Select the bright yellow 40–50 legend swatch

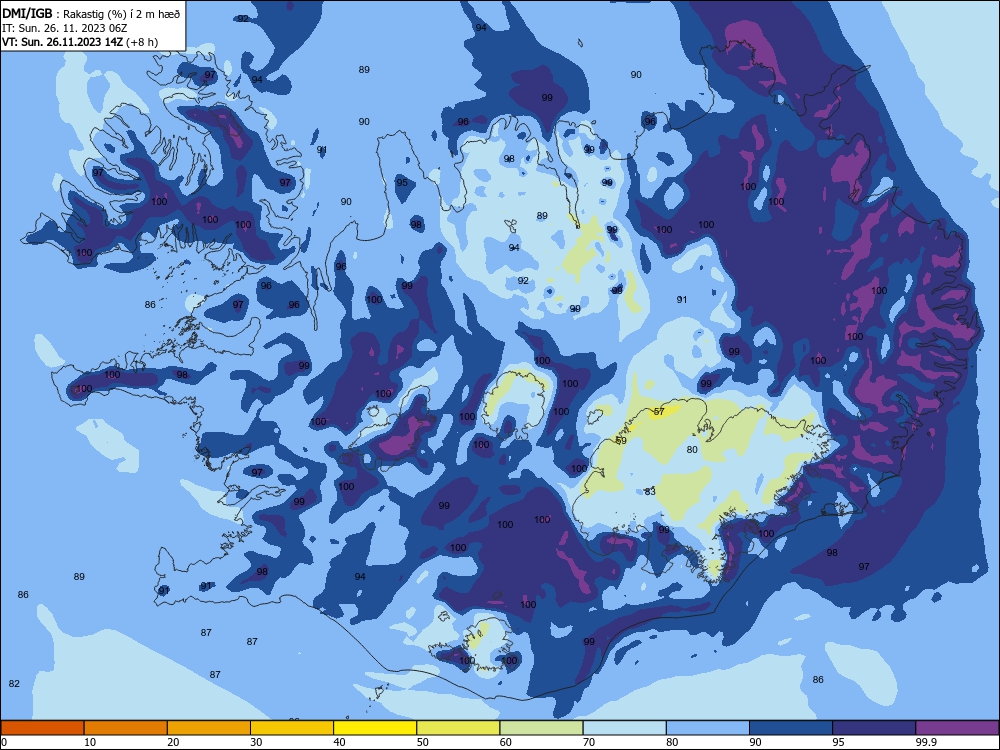tap(375, 728)
